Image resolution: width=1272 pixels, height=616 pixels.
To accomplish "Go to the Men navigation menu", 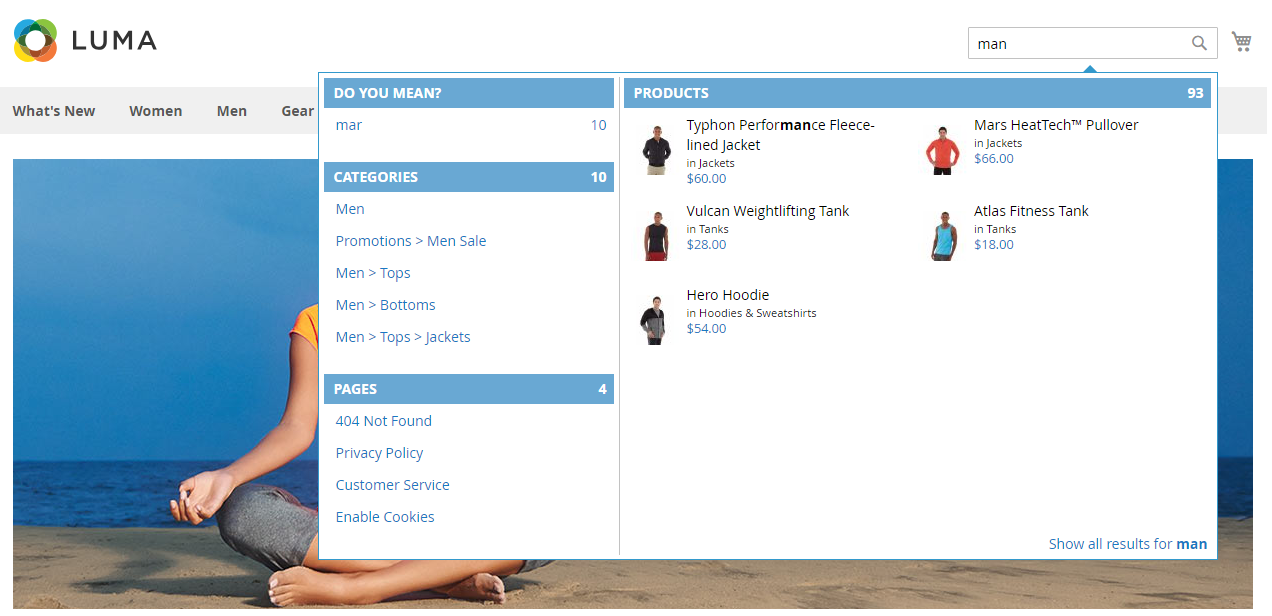I will (231, 111).
